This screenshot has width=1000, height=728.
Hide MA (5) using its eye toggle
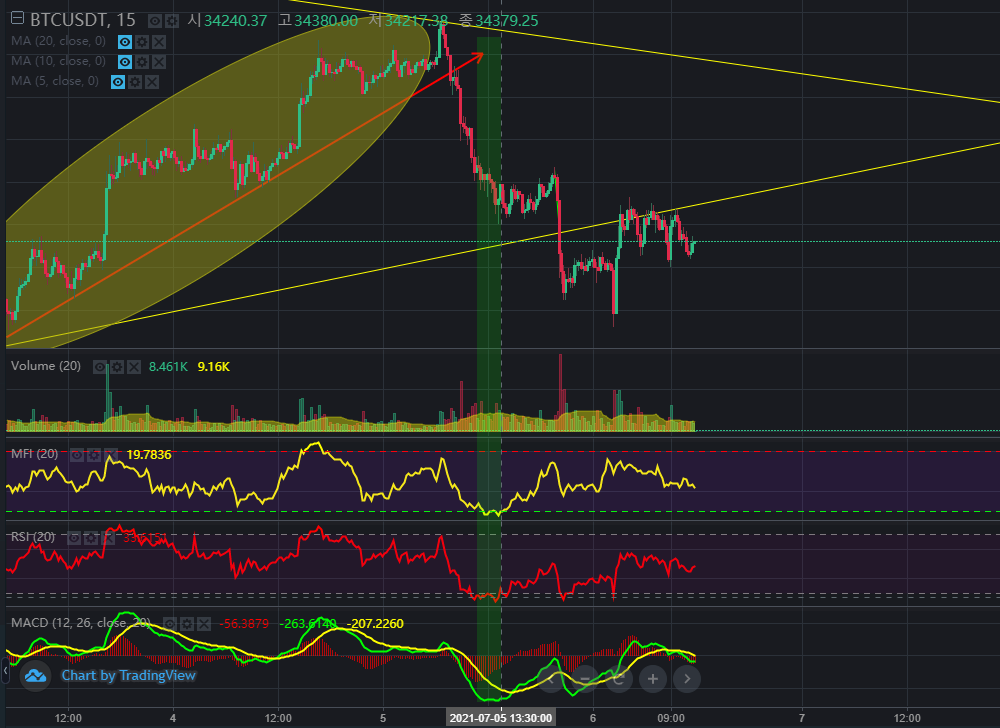pyautogui.click(x=118, y=81)
